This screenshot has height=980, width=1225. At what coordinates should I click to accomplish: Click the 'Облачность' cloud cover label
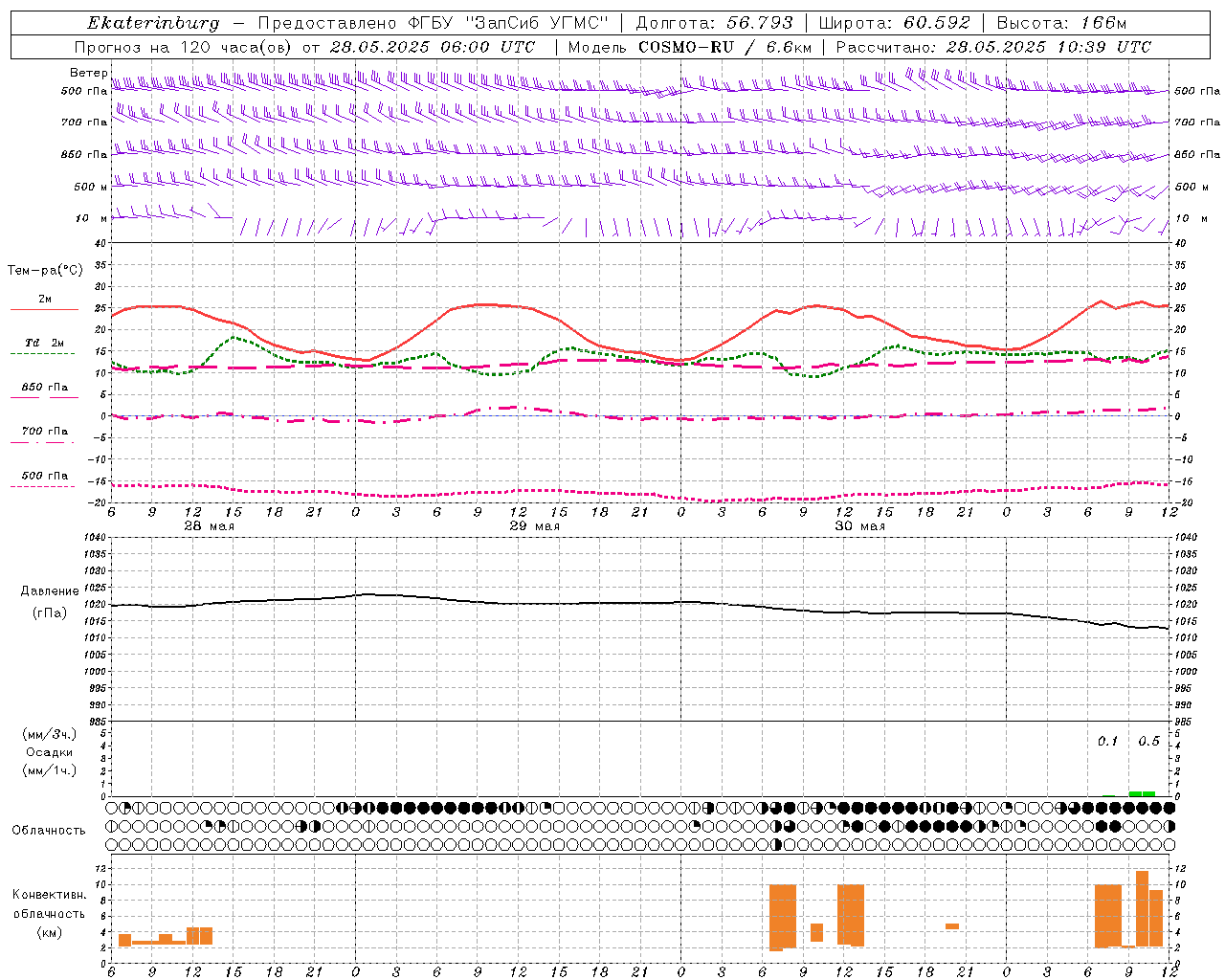(x=49, y=830)
